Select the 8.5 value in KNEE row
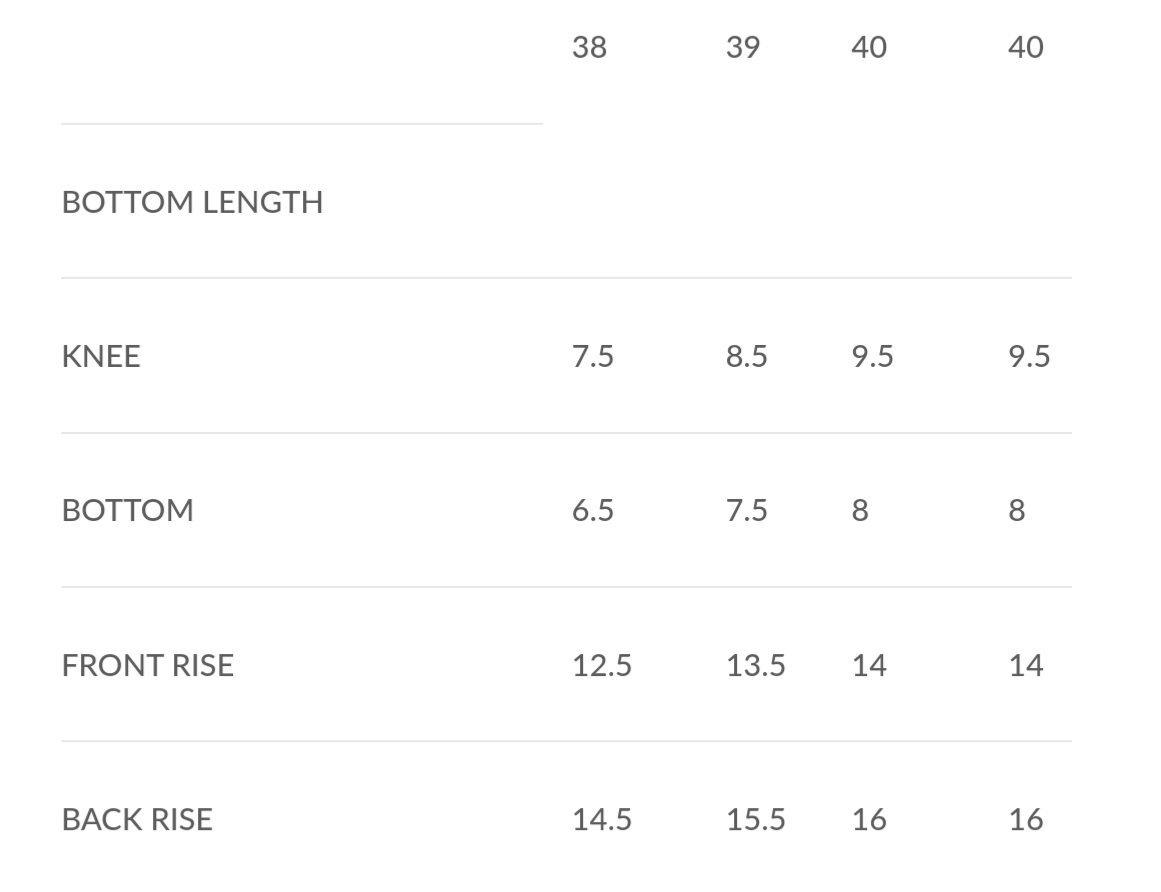 point(746,356)
